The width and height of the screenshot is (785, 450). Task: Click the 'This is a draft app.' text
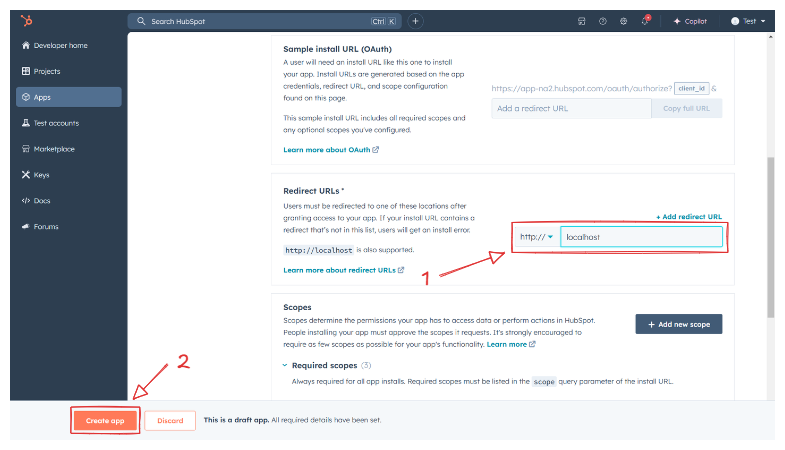tap(236, 420)
